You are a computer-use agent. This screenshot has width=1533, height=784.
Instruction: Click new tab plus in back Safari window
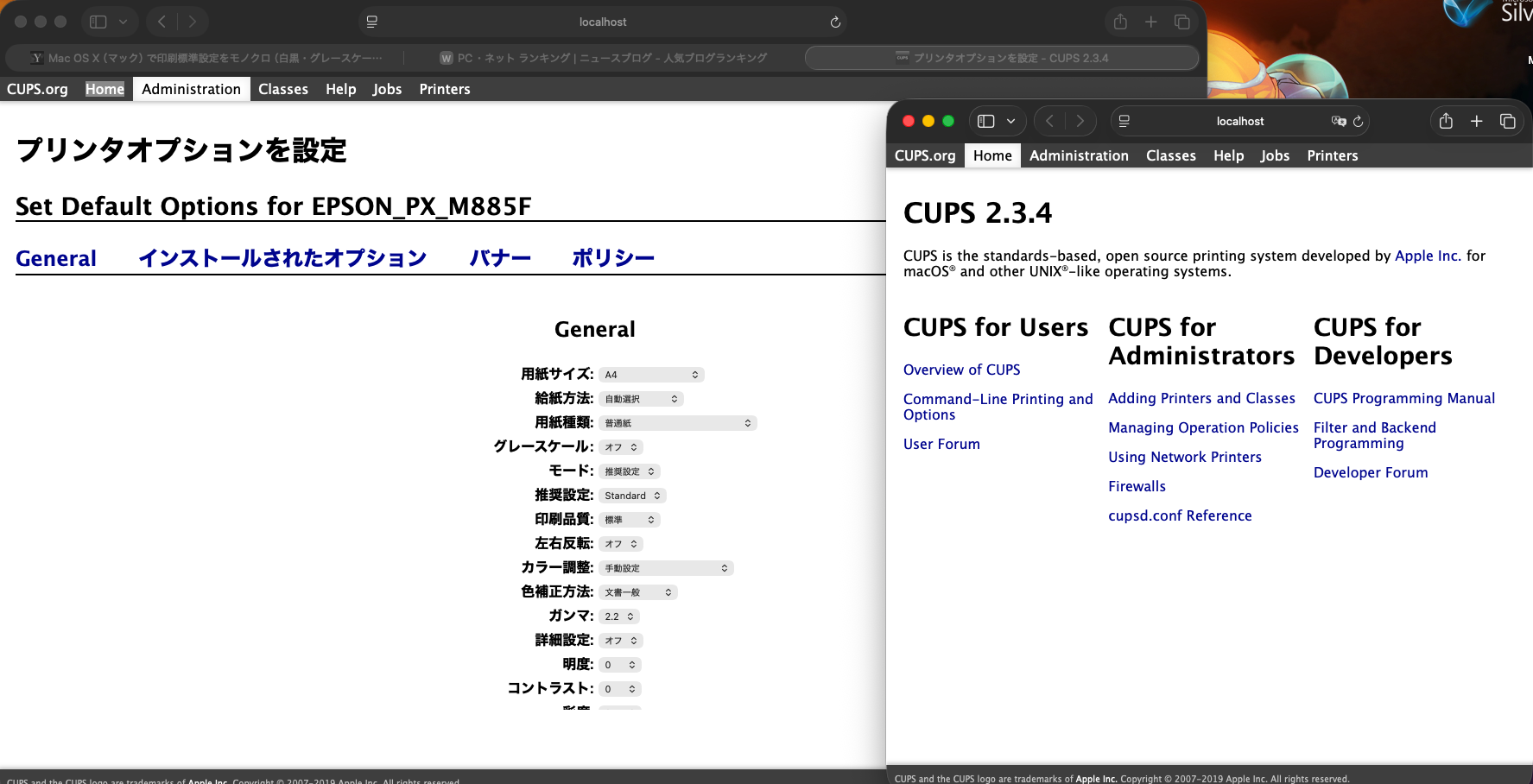click(x=1151, y=22)
